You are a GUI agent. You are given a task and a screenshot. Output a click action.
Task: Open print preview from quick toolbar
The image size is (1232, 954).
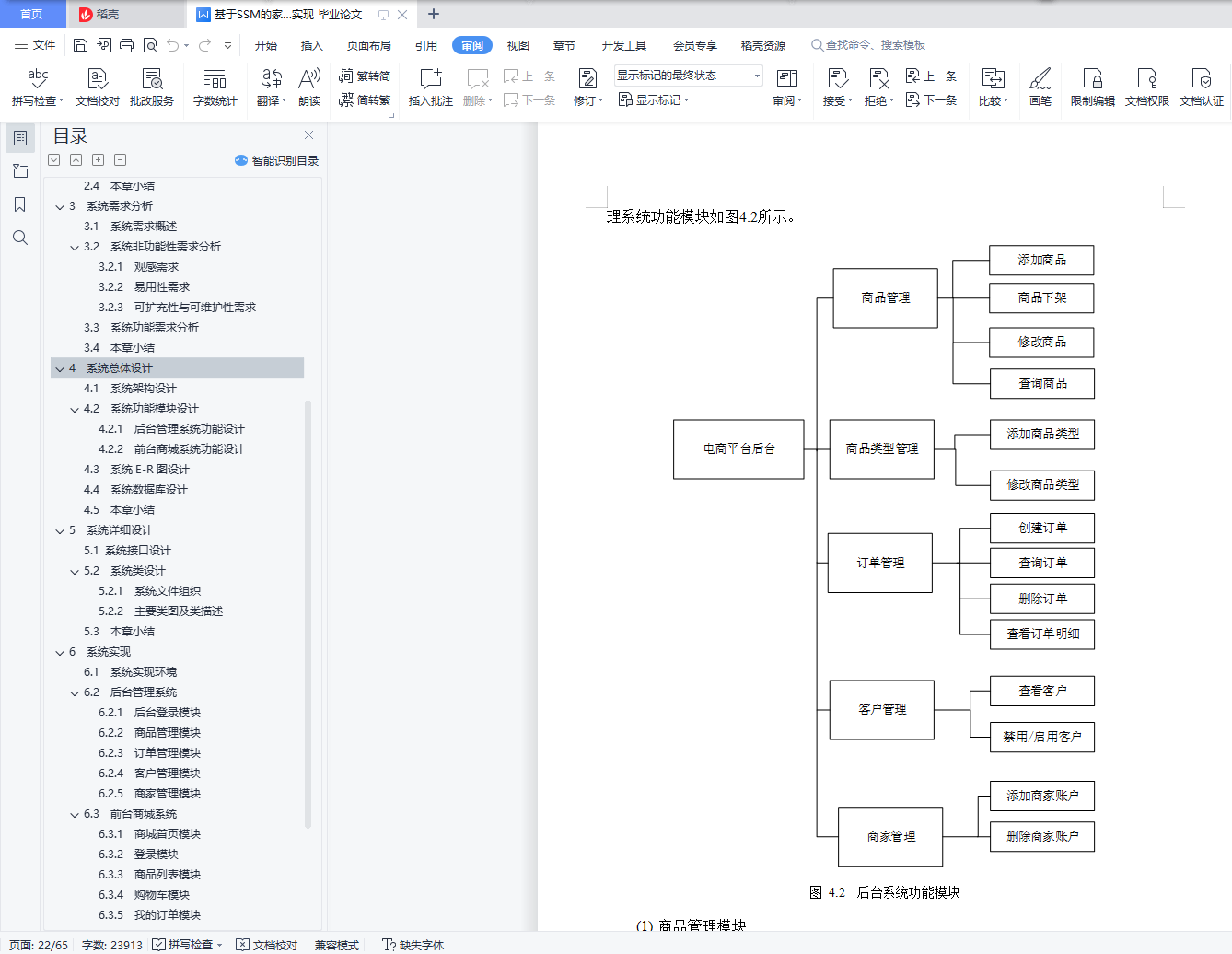[x=150, y=45]
